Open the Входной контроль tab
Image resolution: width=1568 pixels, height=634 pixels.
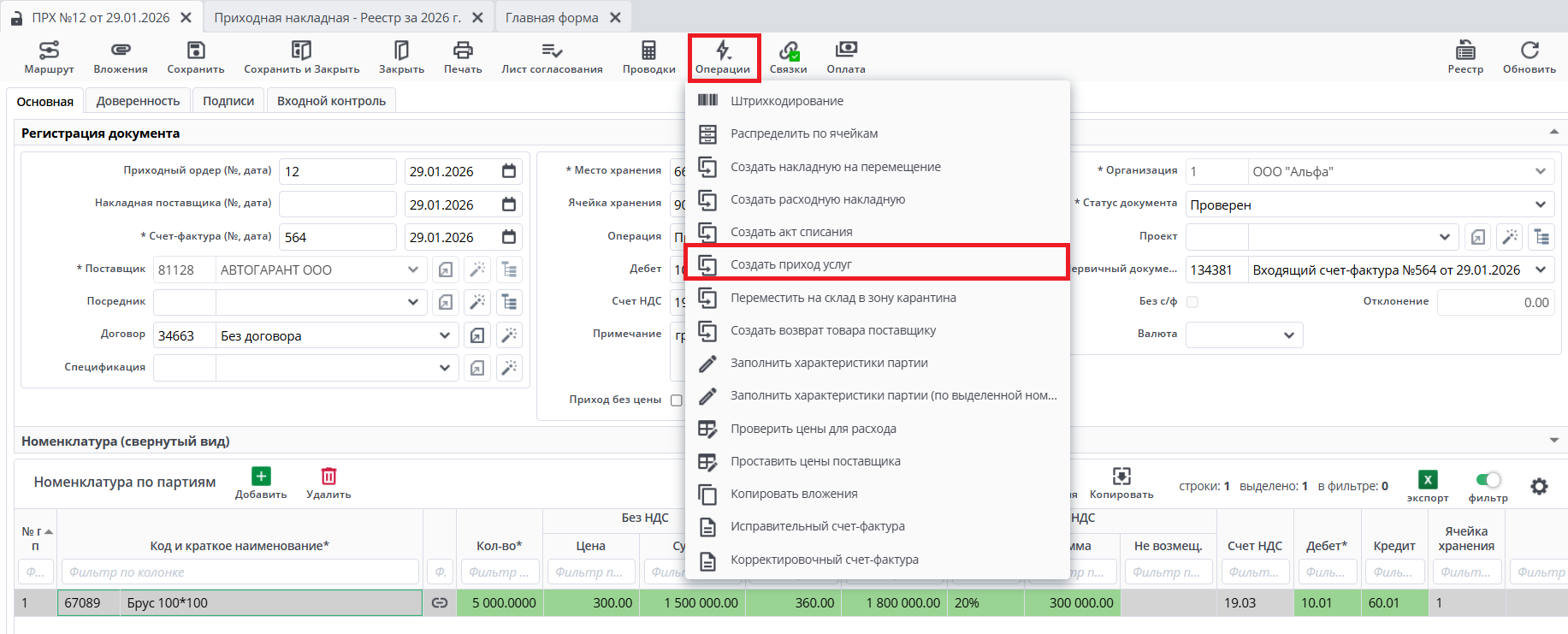(331, 101)
